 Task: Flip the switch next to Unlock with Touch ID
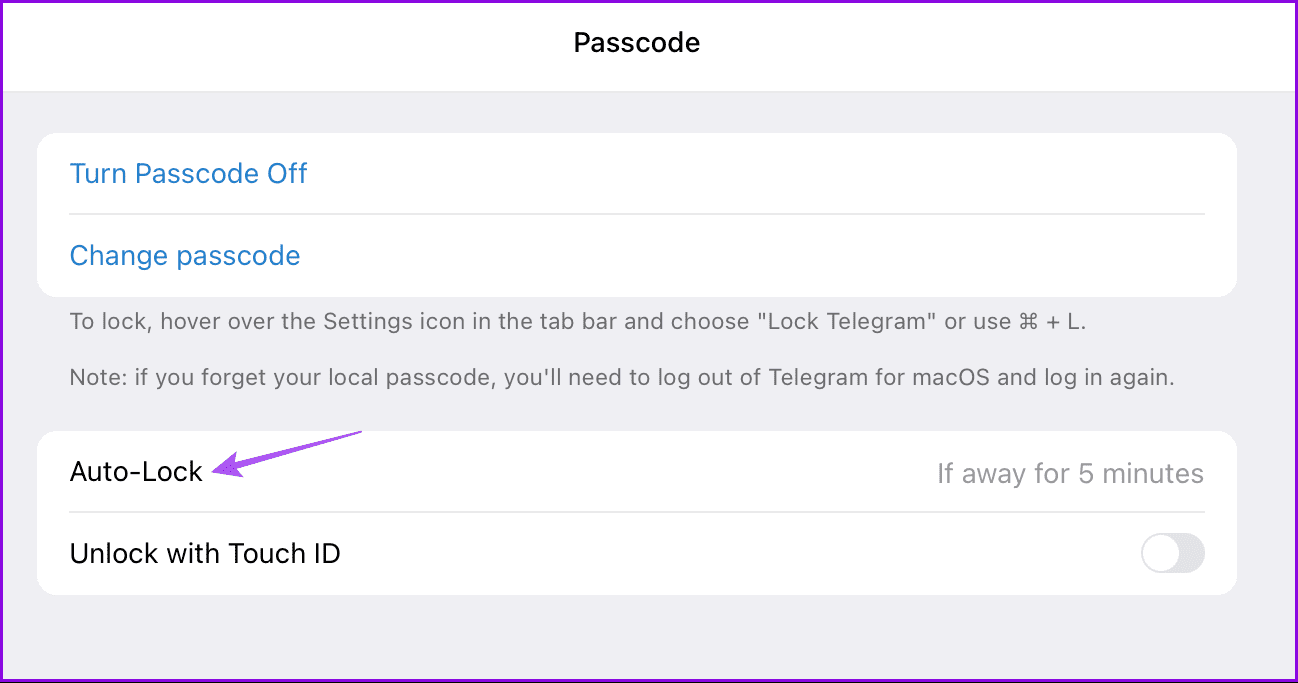click(x=1172, y=553)
